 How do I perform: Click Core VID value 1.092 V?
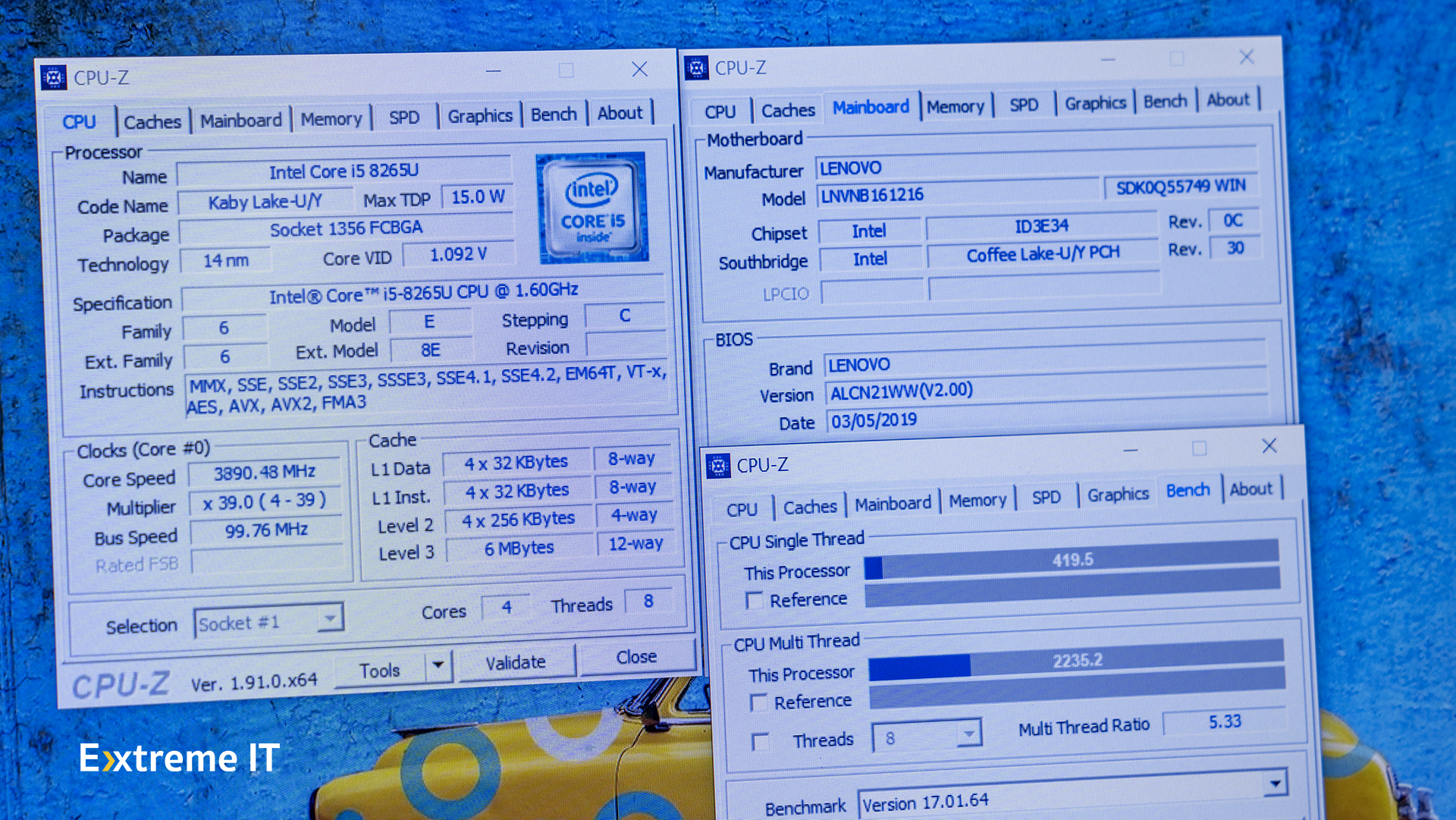458,254
